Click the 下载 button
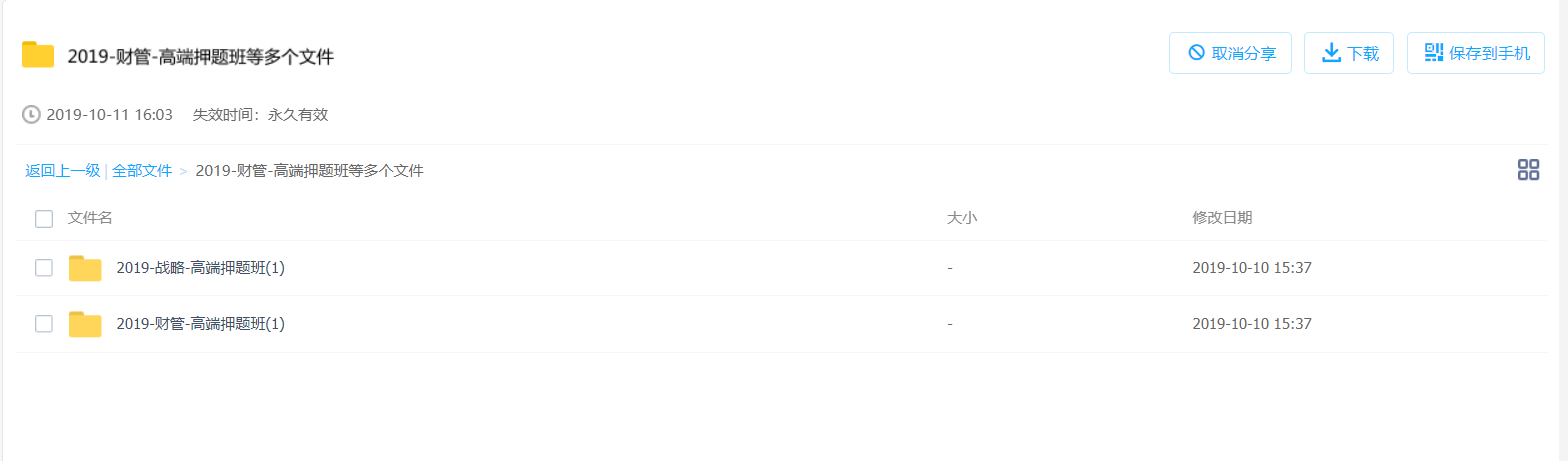Image resolution: width=1568 pixels, height=461 pixels. click(x=1349, y=53)
